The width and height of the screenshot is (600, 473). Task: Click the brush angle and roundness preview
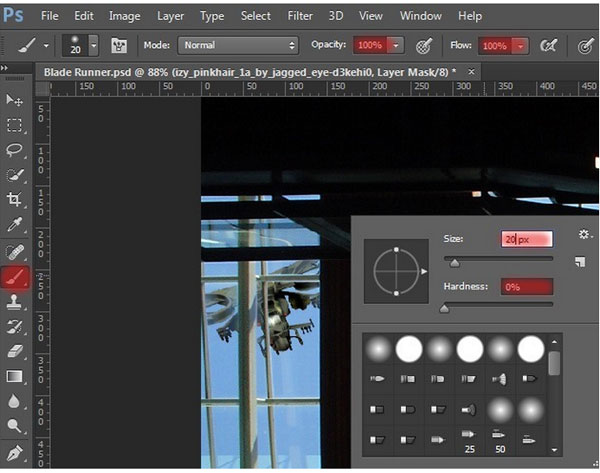click(396, 271)
